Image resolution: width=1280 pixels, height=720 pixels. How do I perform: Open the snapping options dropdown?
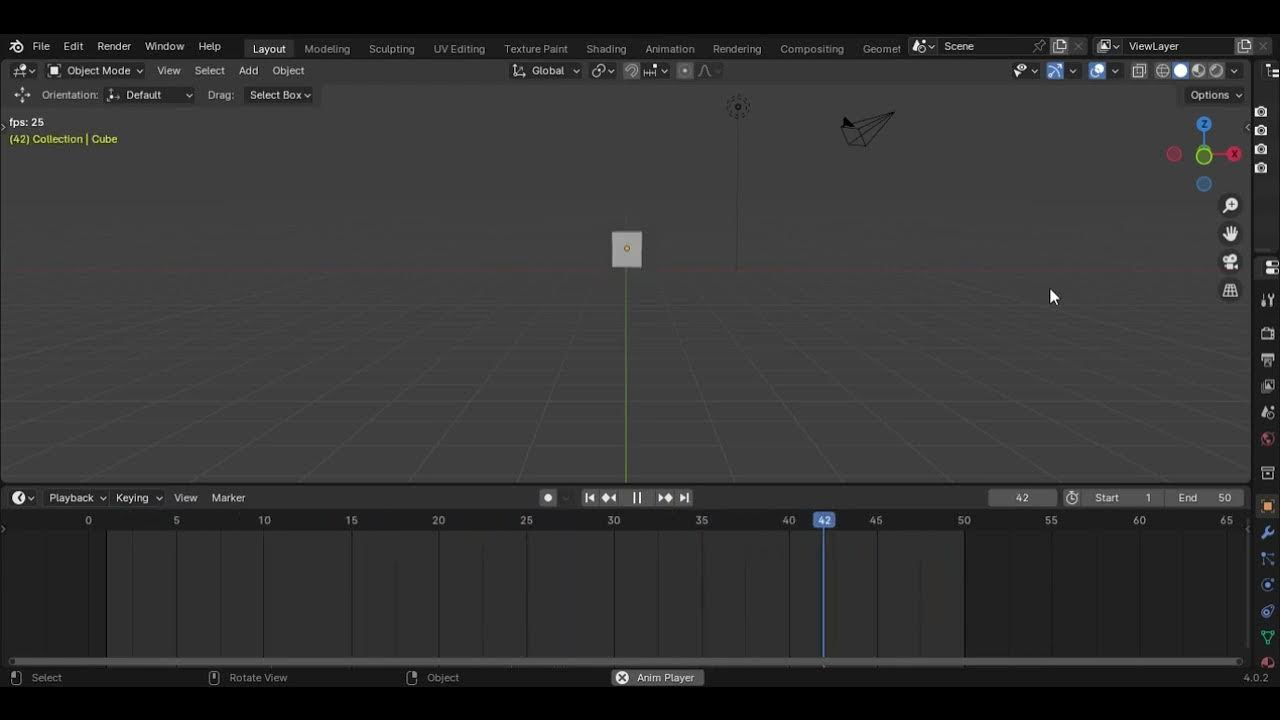(x=656, y=71)
